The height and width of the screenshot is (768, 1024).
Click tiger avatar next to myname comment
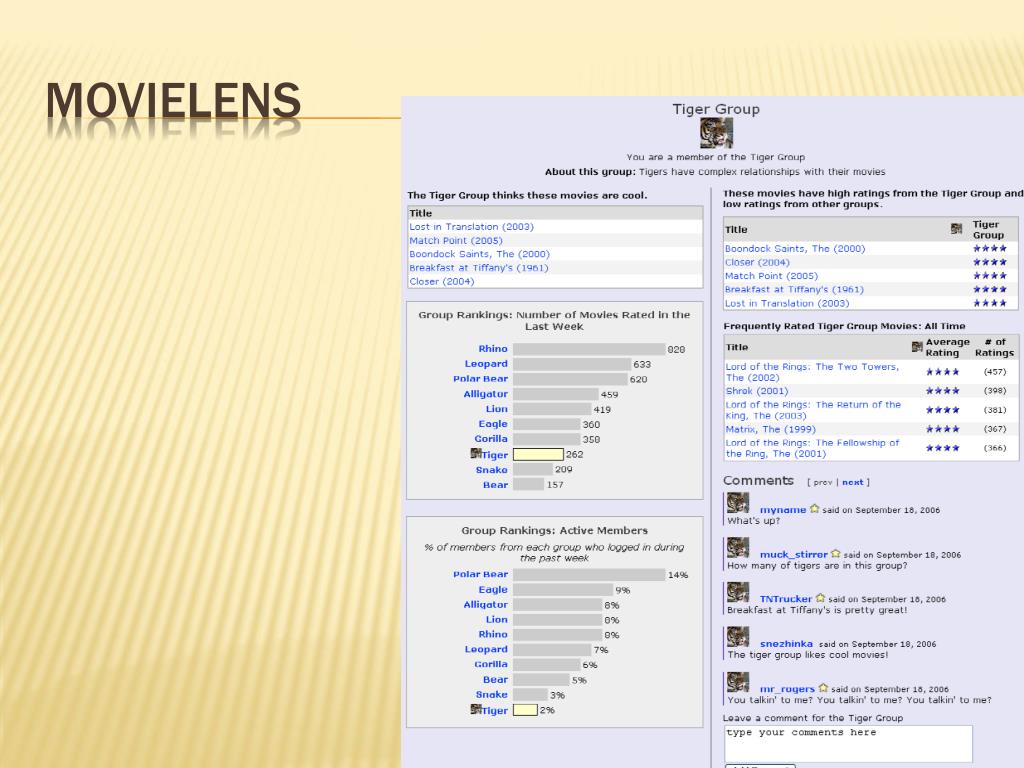(x=738, y=504)
